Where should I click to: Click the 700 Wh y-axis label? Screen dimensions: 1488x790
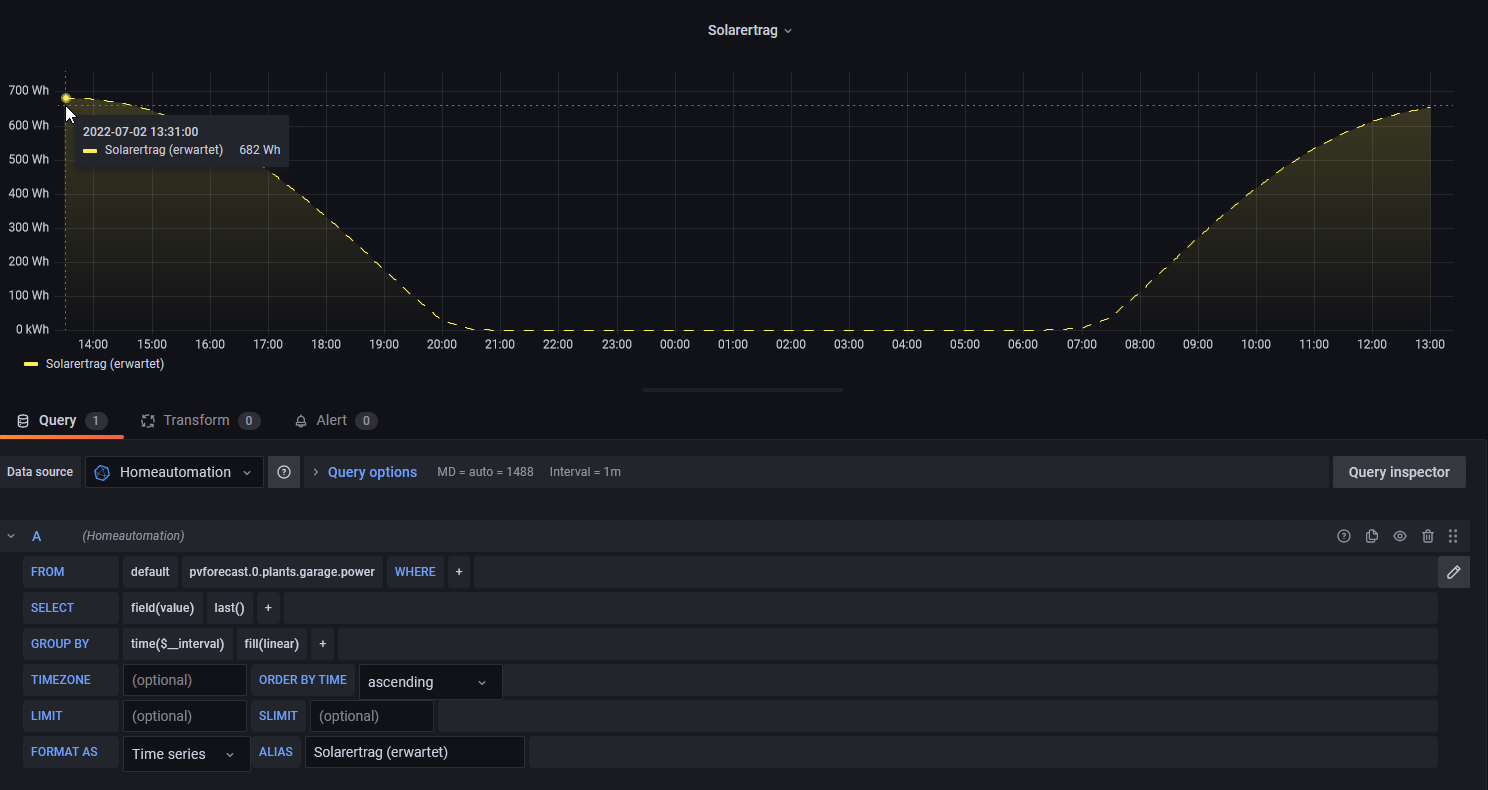coord(29,91)
